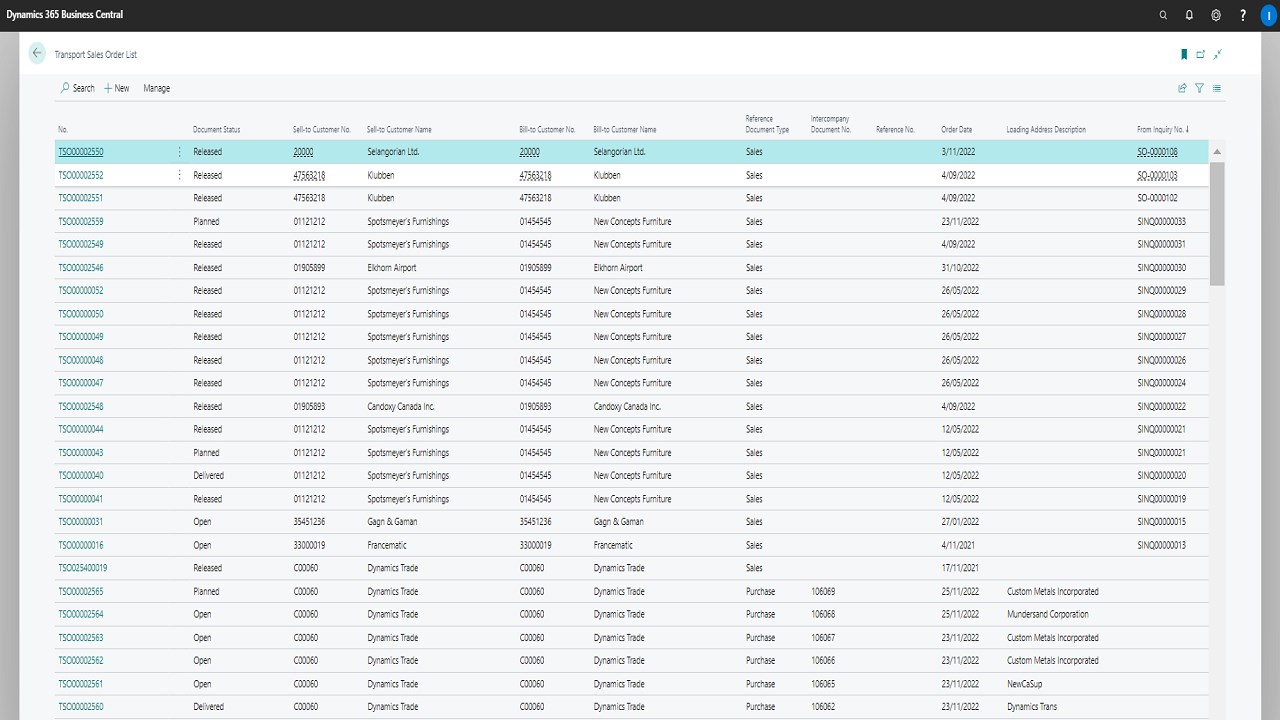The image size is (1280, 720).
Task: Click the Dynamics 365 Business Central title
Action: click(65, 15)
